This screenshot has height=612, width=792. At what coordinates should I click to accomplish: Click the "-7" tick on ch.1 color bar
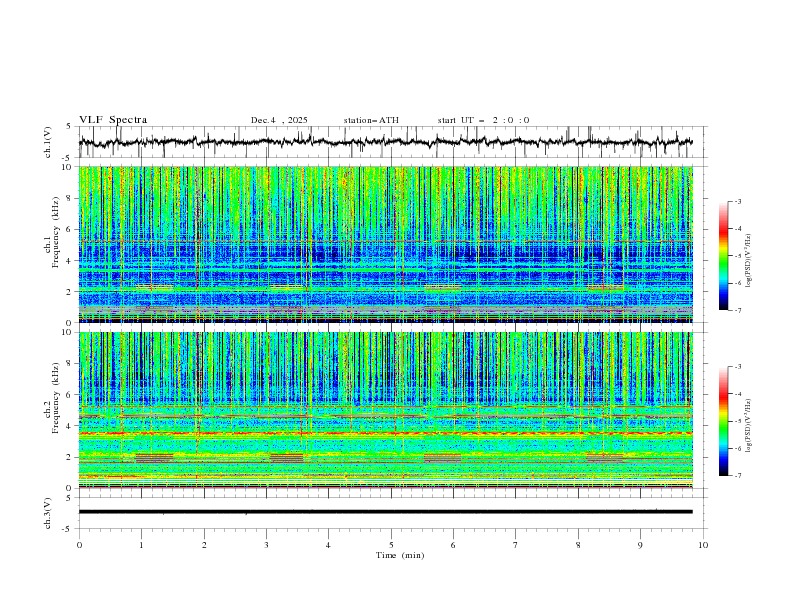tap(737, 310)
